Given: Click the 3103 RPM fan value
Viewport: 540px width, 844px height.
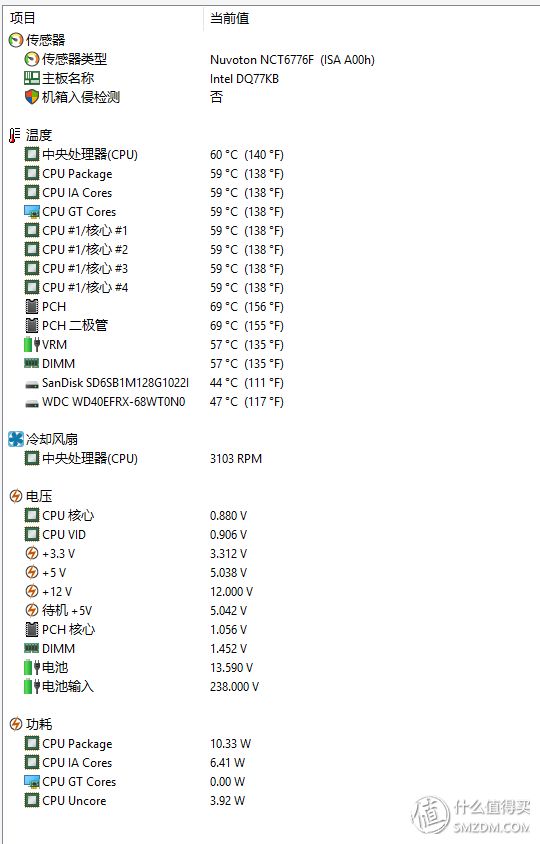Looking at the screenshot, I should coord(236,459).
